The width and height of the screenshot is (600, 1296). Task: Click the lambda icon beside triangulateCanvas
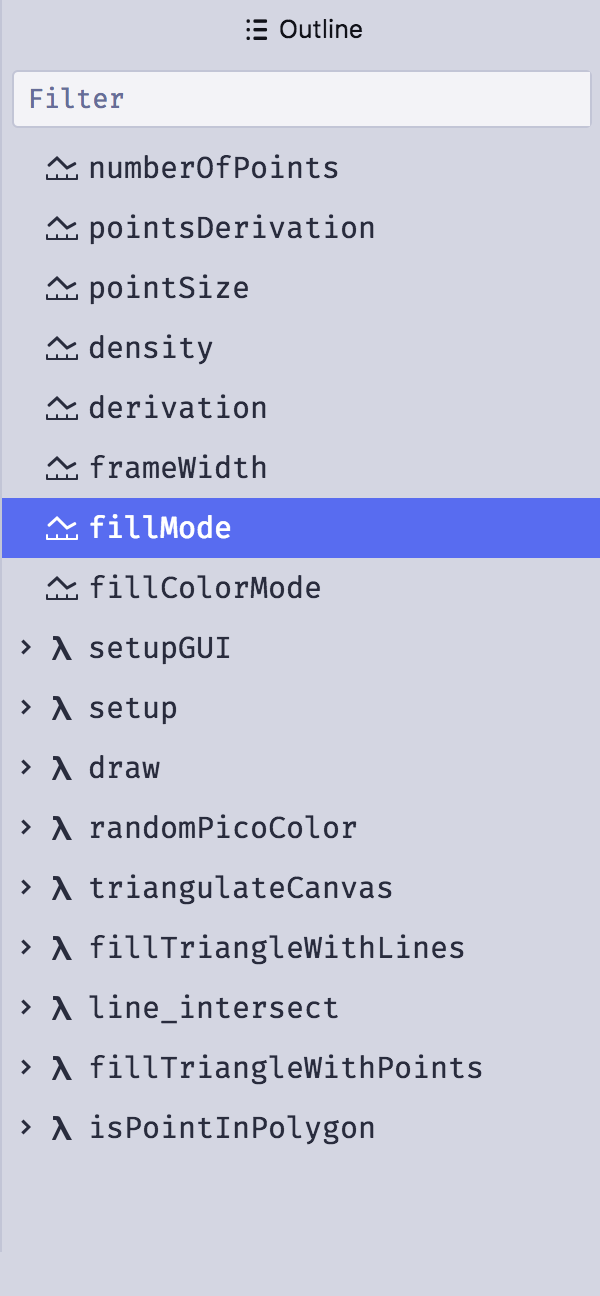point(62,889)
